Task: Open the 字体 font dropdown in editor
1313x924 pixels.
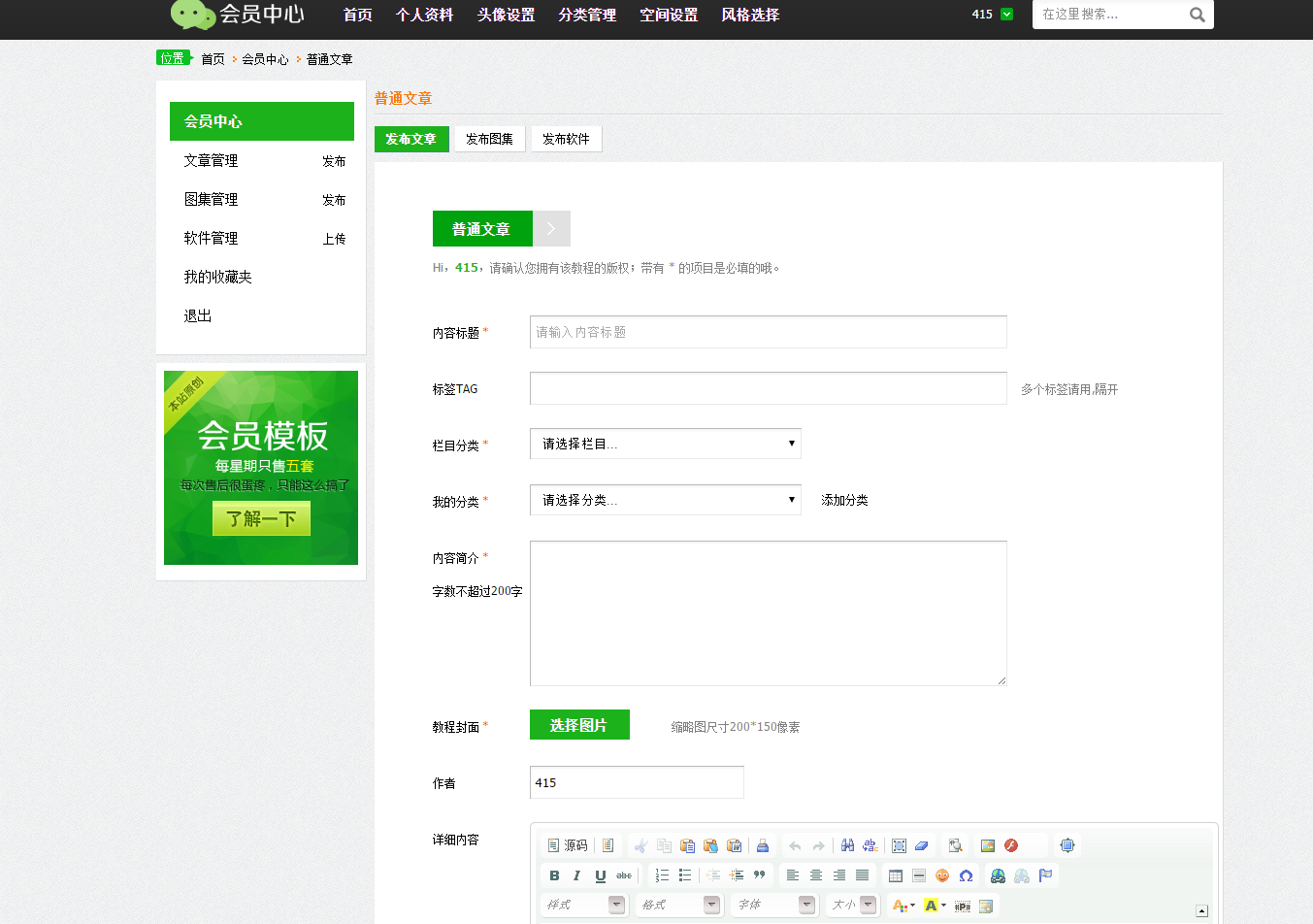Action: click(774, 905)
